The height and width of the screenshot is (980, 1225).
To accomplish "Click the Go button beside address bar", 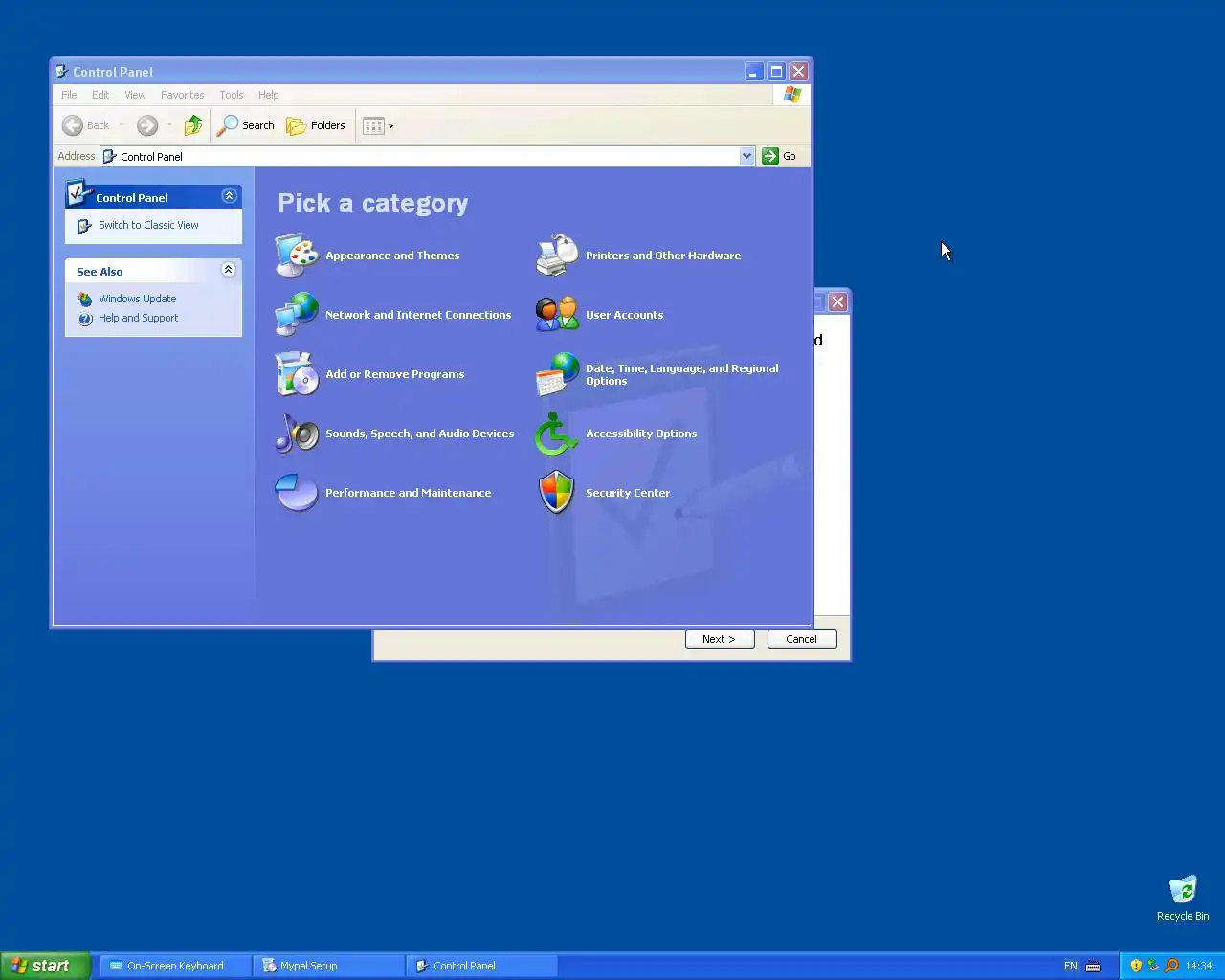I will point(780,156).
